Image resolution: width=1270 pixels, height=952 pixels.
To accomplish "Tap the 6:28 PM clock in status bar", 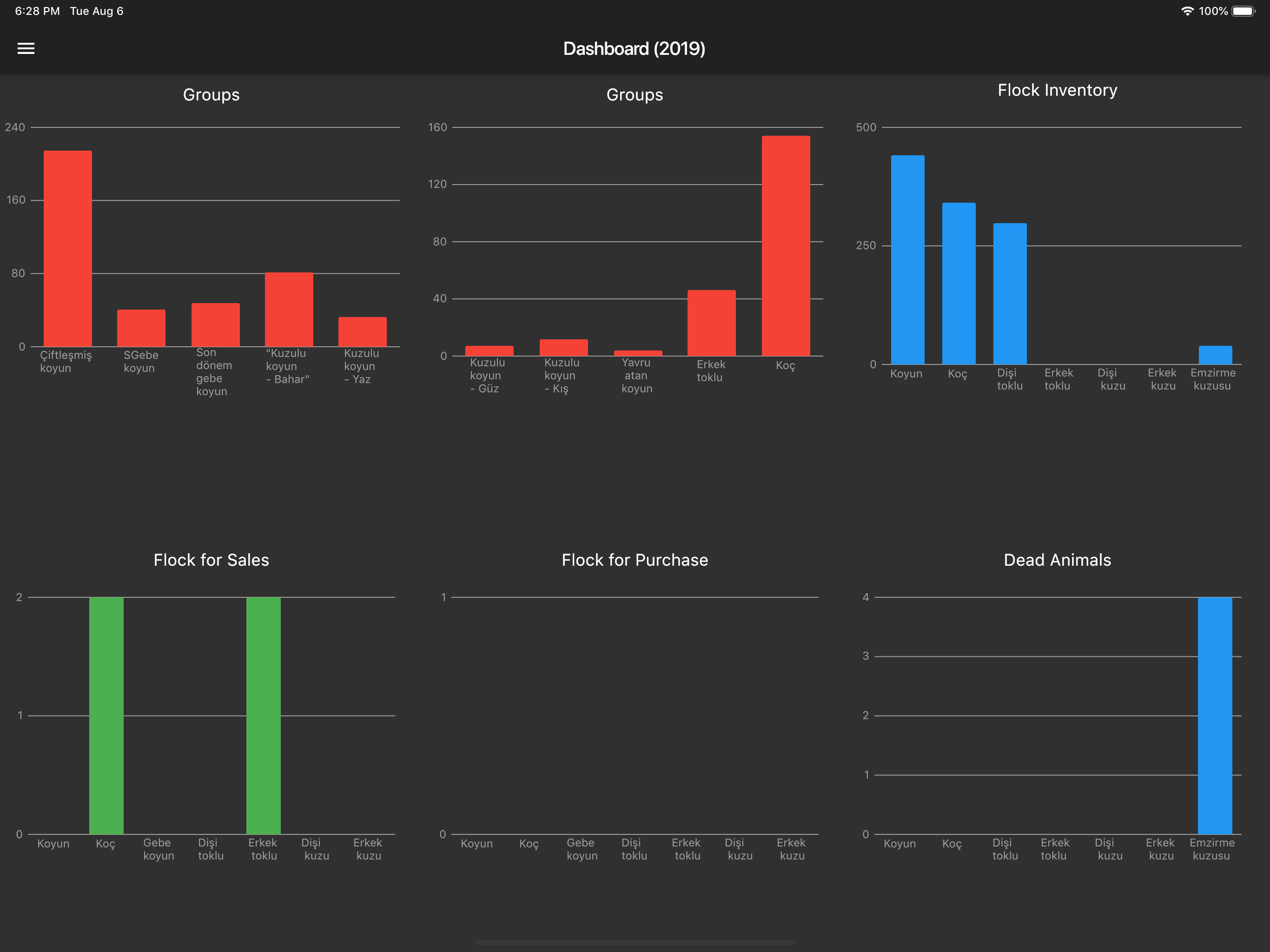I will point(37,11).
